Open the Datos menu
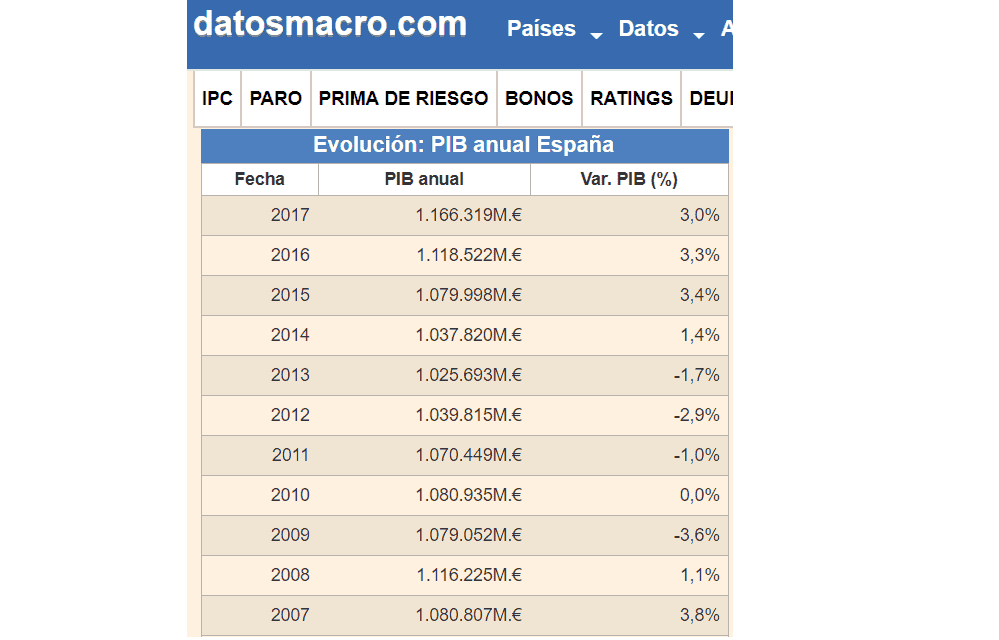This screenshot has width=999, height=640. click(648, 29)
